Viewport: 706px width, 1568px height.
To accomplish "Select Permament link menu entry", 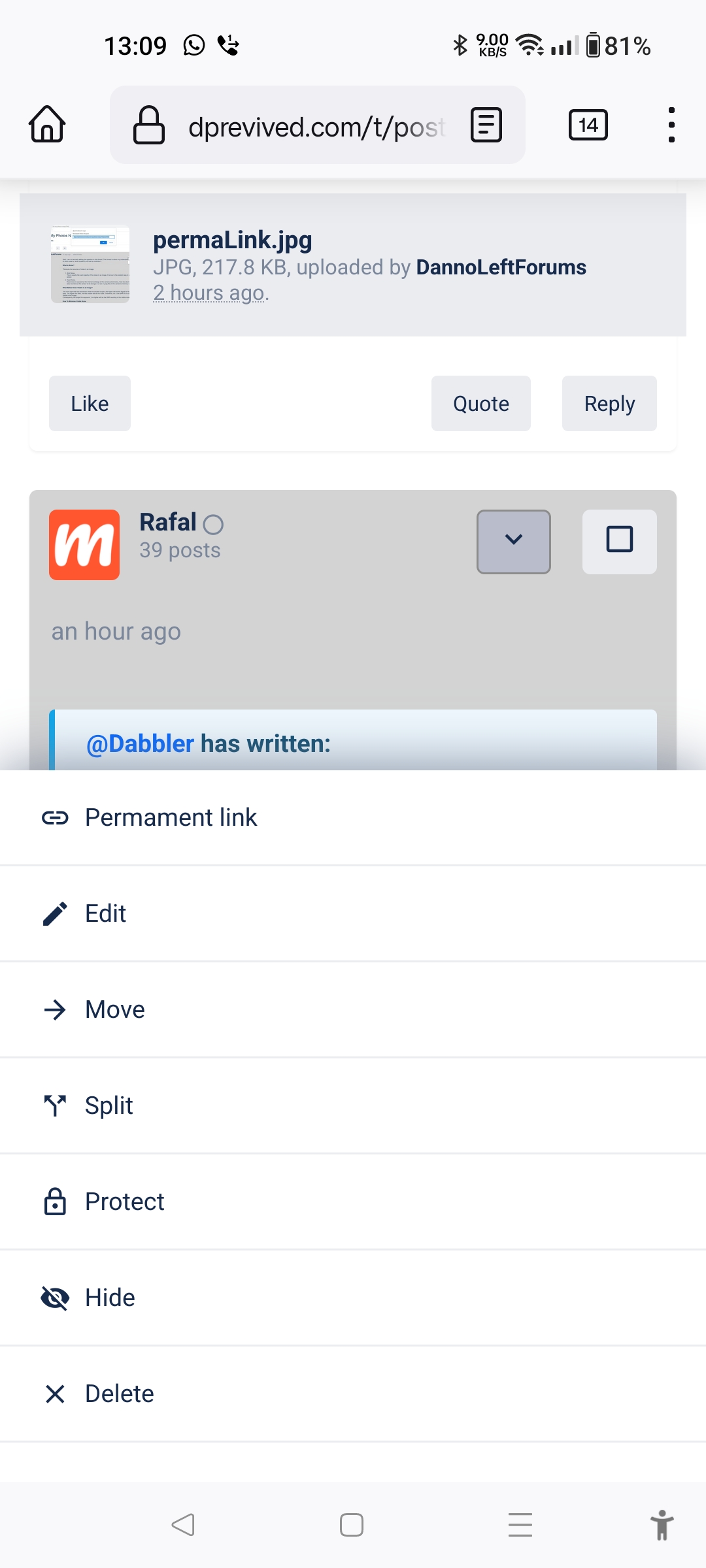I will 353,818.
